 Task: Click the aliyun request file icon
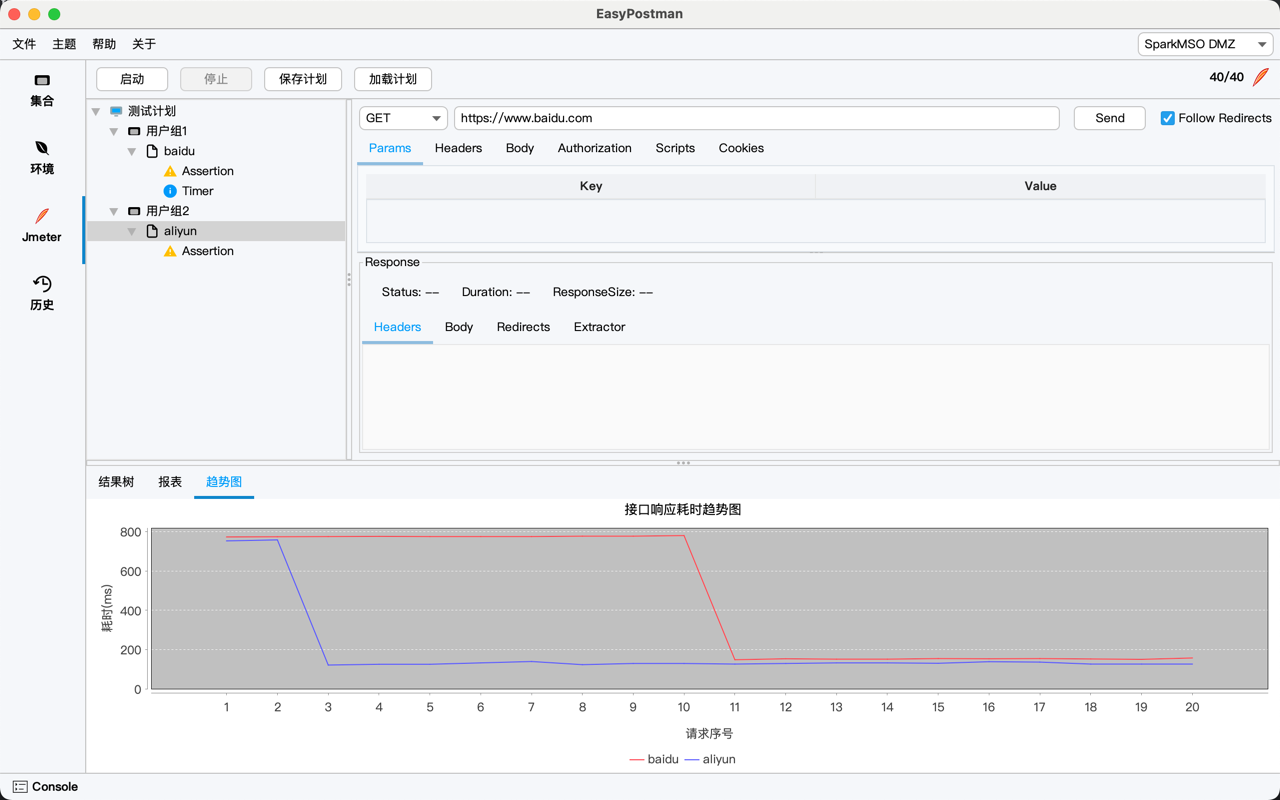152,231
